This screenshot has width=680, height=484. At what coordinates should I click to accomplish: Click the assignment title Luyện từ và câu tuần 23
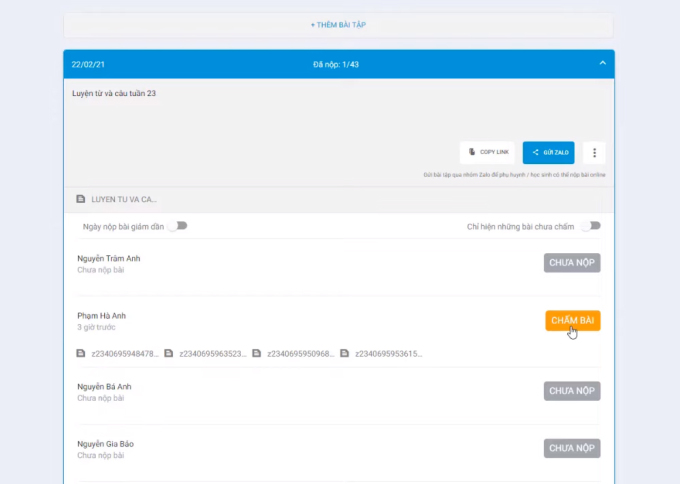click(114, 93)
